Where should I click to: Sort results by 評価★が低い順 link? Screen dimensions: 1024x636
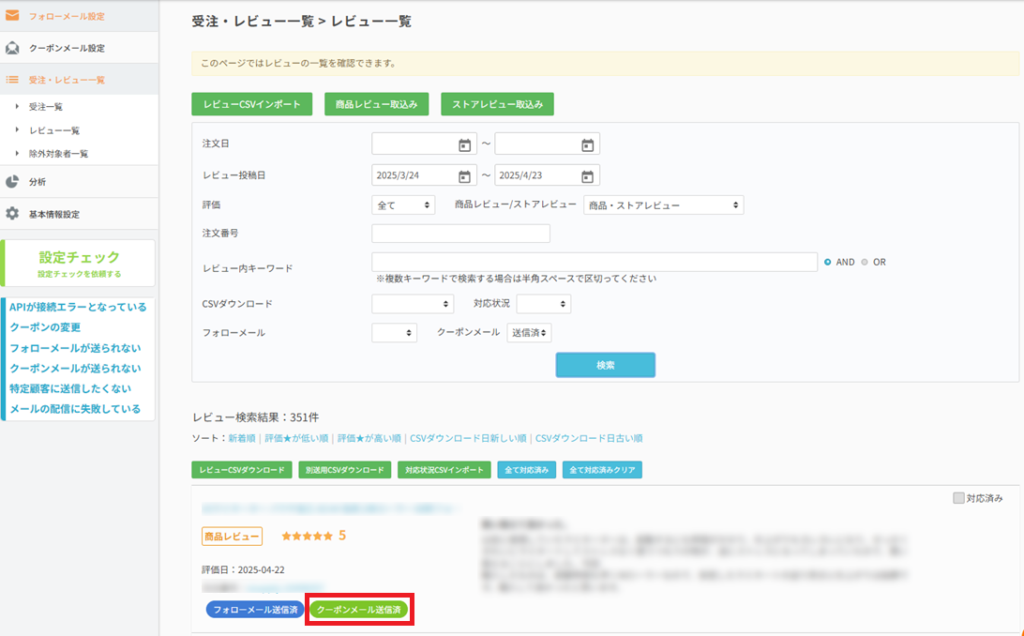pos(296,438)
